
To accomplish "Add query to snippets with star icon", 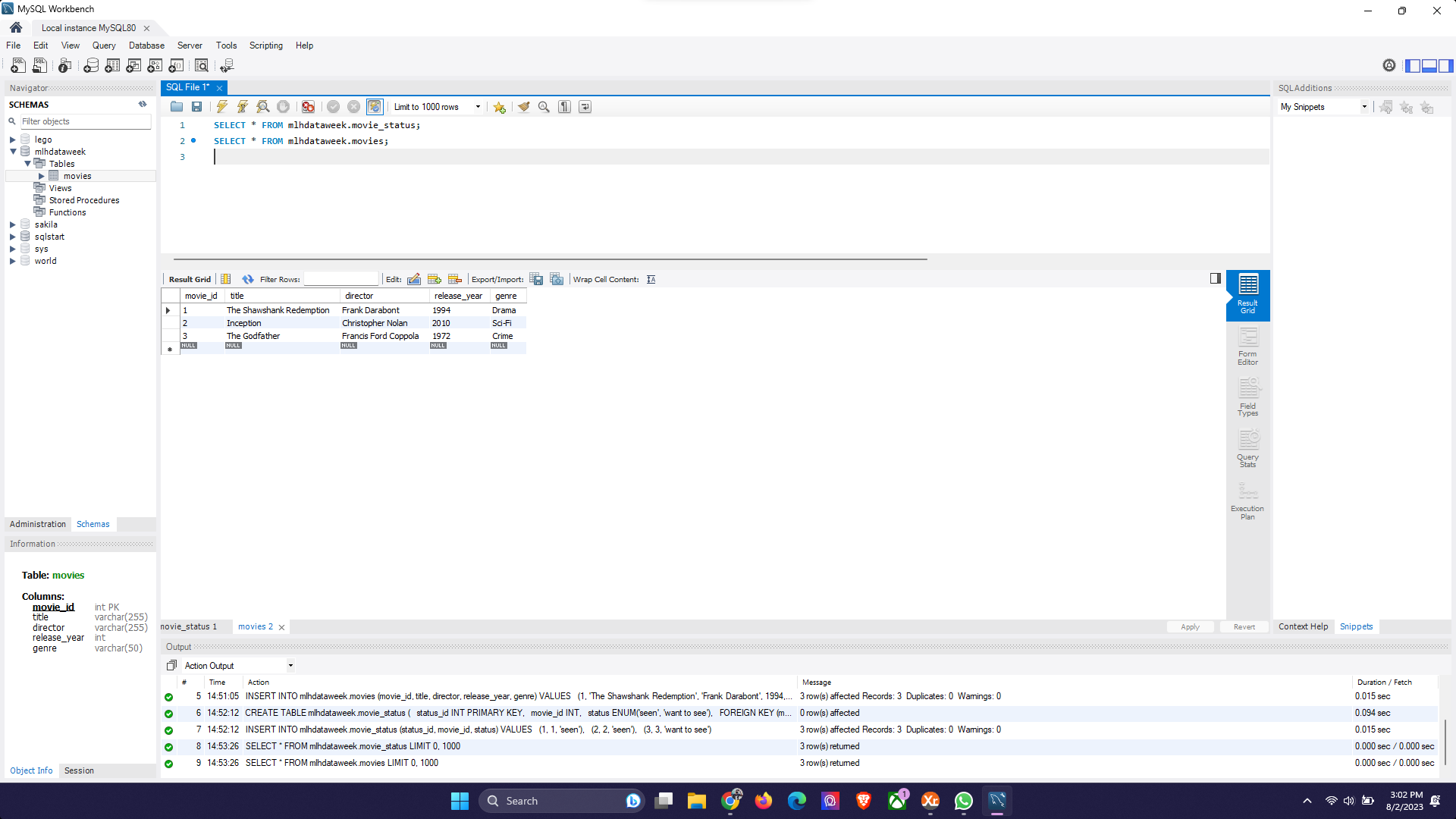I will coord(499,107).
